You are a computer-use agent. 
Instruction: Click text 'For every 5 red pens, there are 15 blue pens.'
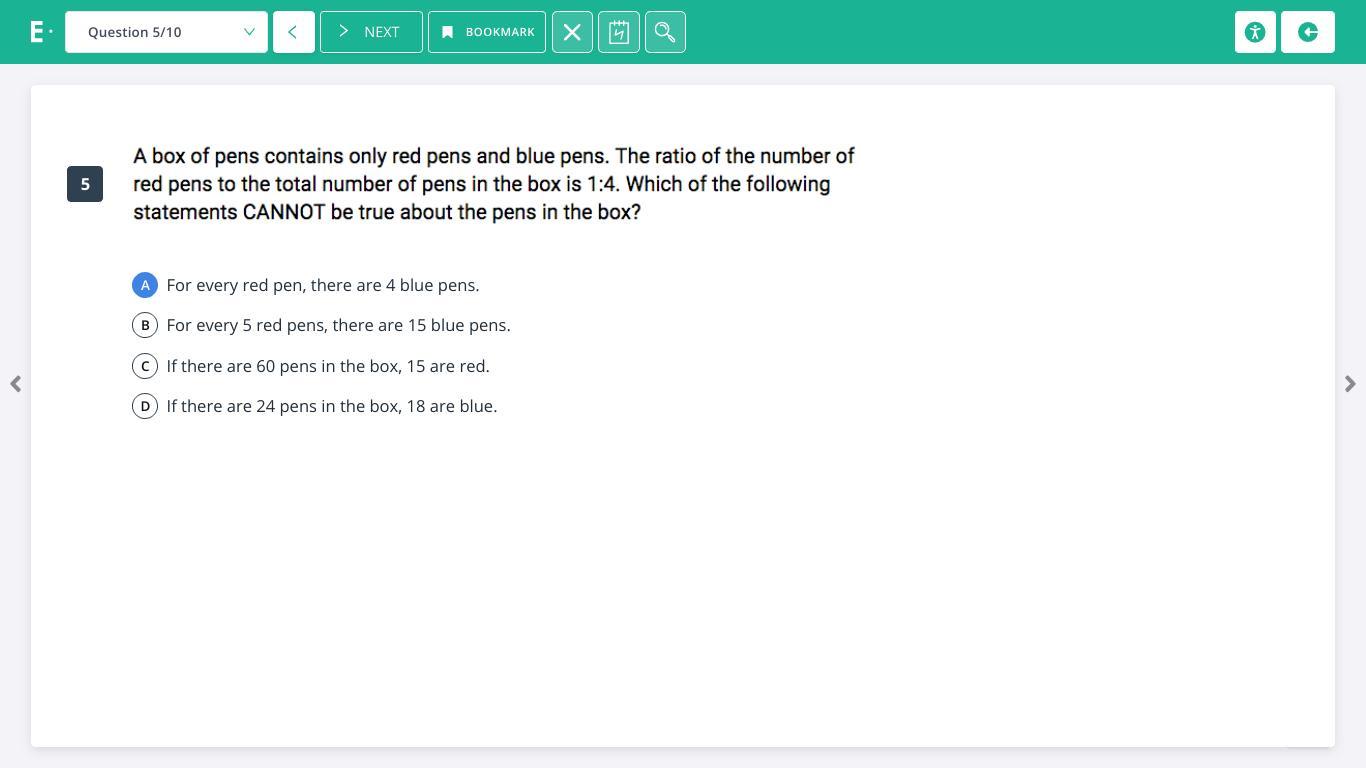[338, 325]
